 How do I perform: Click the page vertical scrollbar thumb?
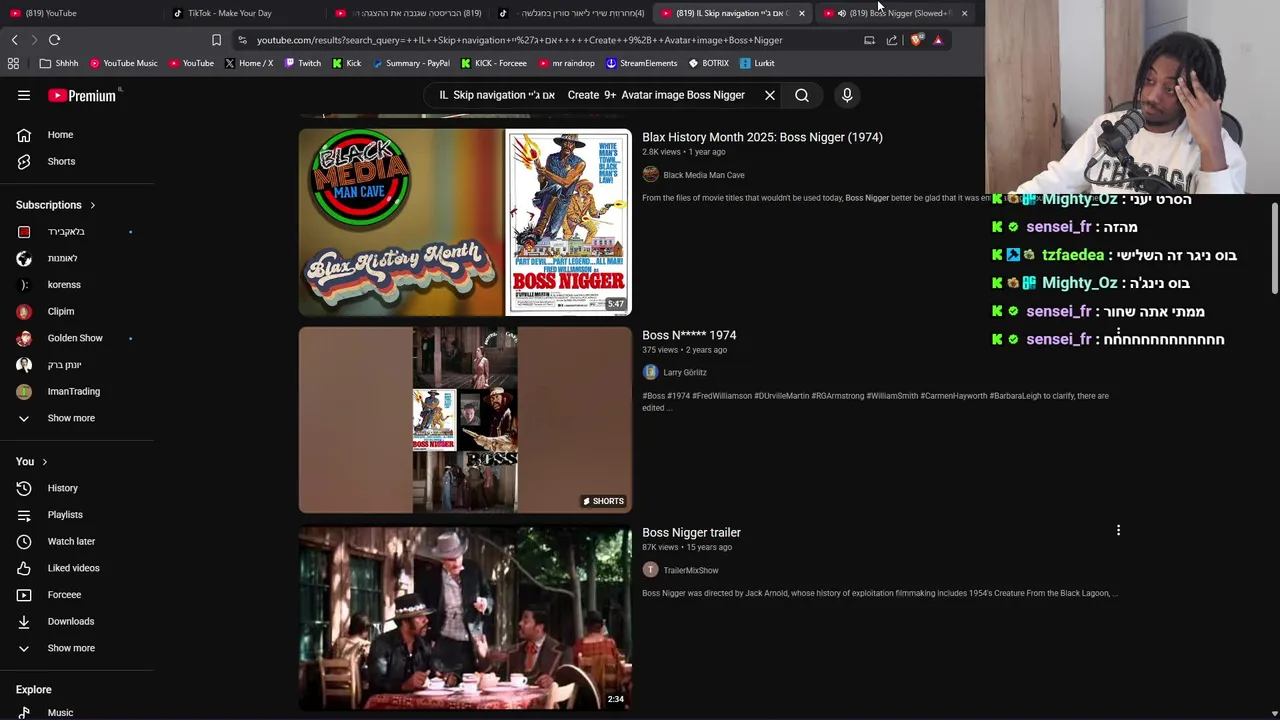(1275, 248)
